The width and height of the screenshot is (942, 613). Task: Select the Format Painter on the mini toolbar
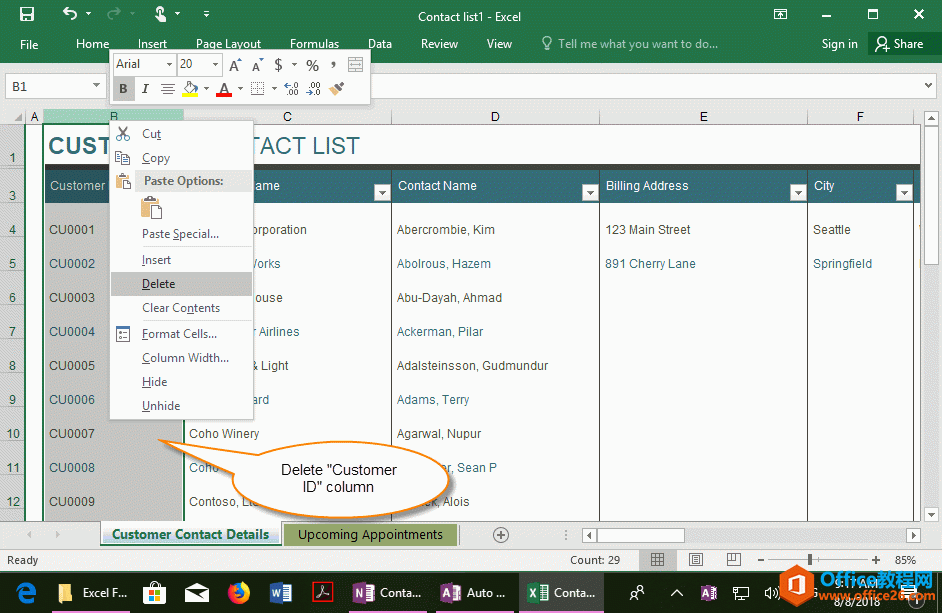334,90
